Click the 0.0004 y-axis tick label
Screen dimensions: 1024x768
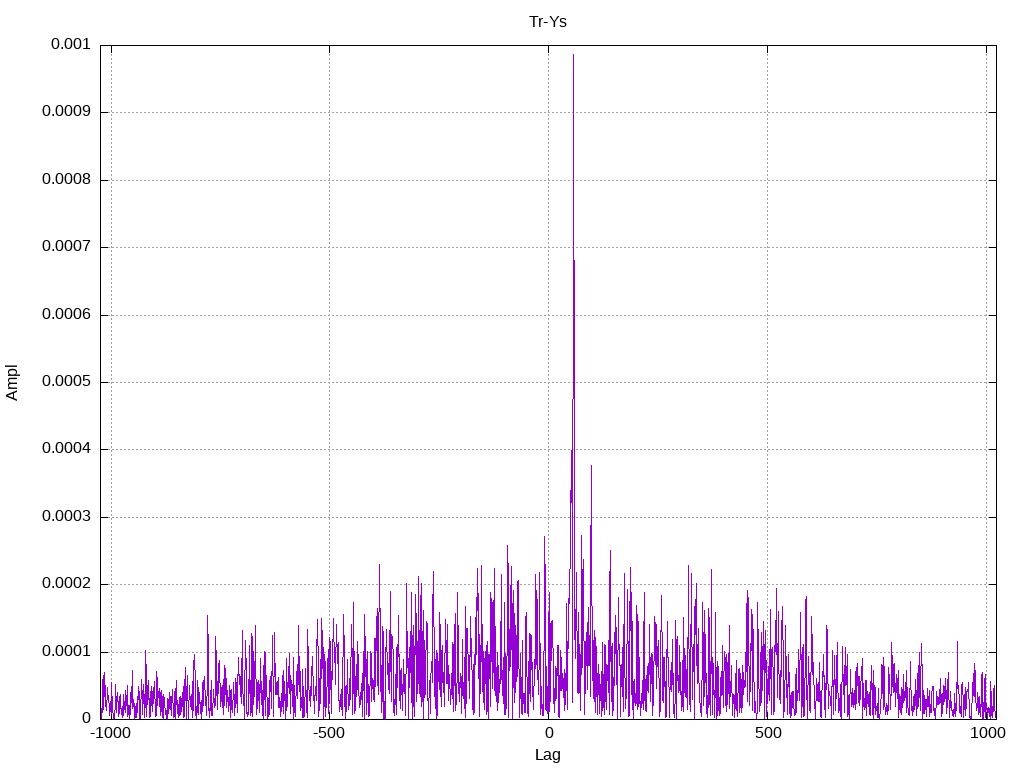pyautogui.click(x=67, y=449)
